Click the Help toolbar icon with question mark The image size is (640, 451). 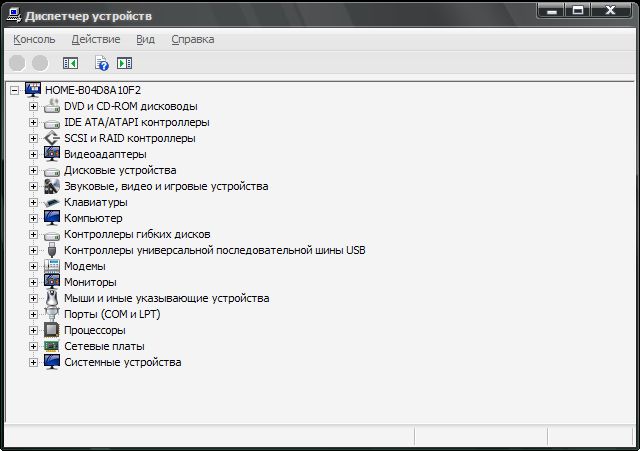[101, 63]
